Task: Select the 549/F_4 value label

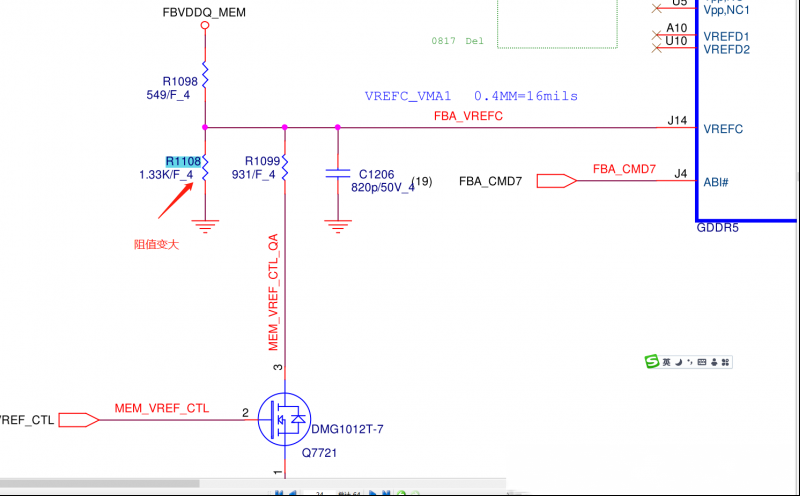Action: click(168, 94)
